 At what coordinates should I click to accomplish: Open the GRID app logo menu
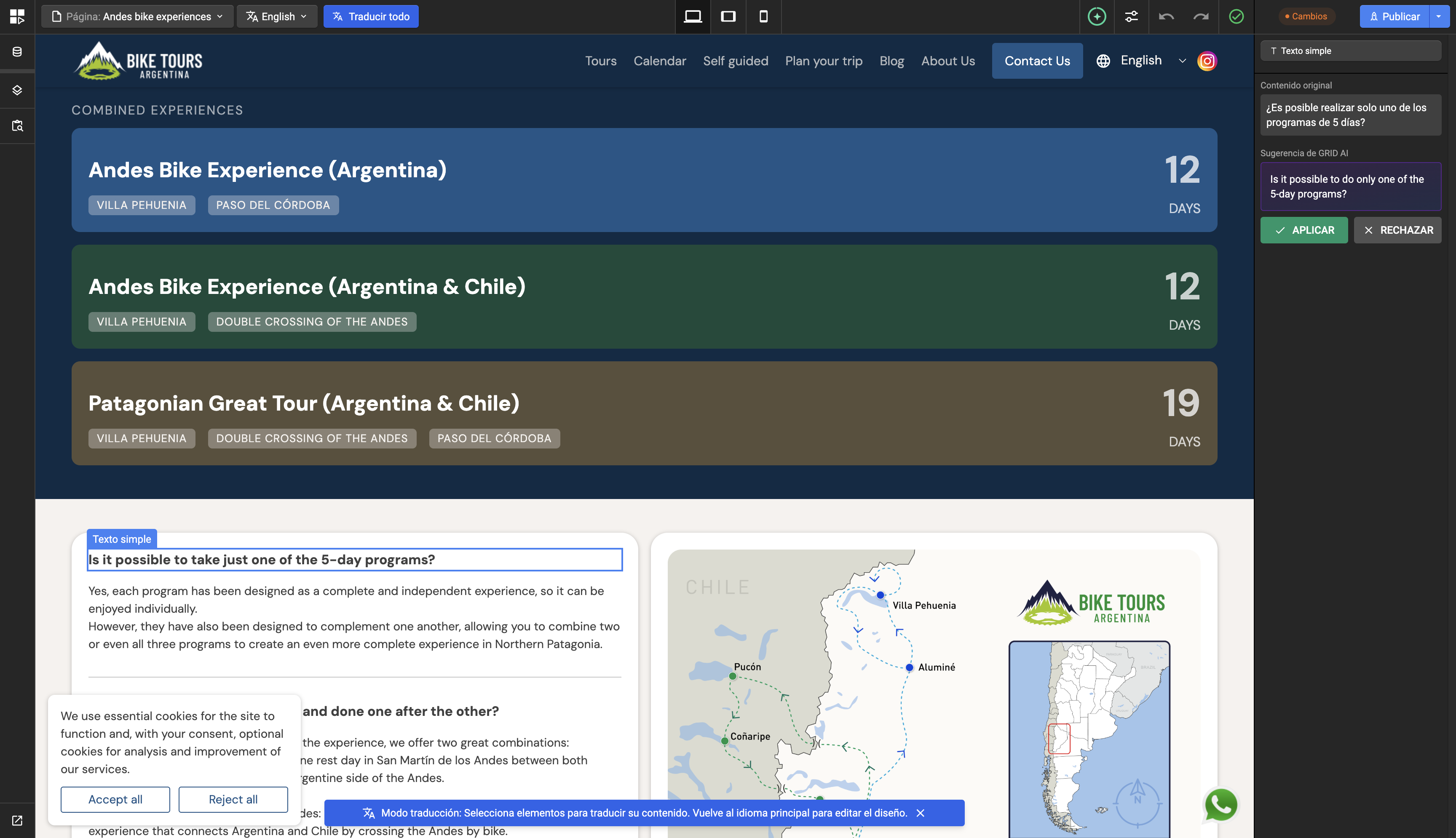point(17,16)
